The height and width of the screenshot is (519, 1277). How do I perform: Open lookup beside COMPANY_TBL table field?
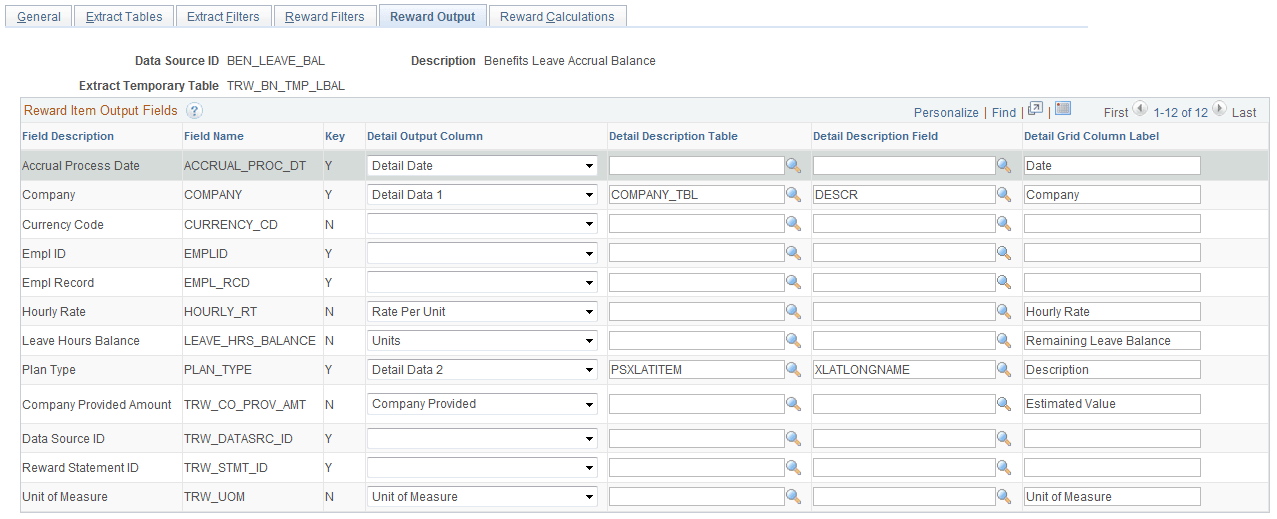tap(794, 195)
